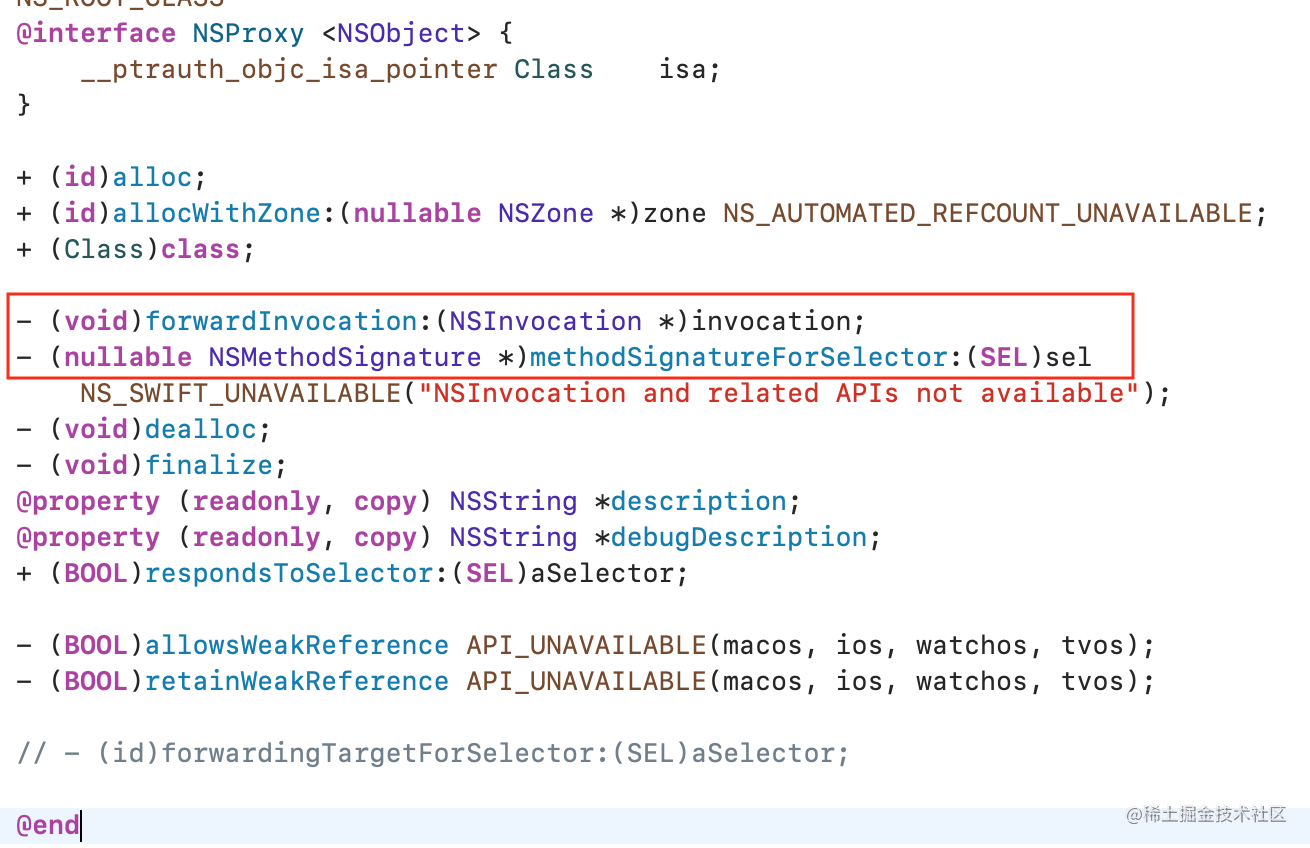Viewport: 1310px width, 848px height.
Task: Select the NSProxy class name
Action: 249,33
